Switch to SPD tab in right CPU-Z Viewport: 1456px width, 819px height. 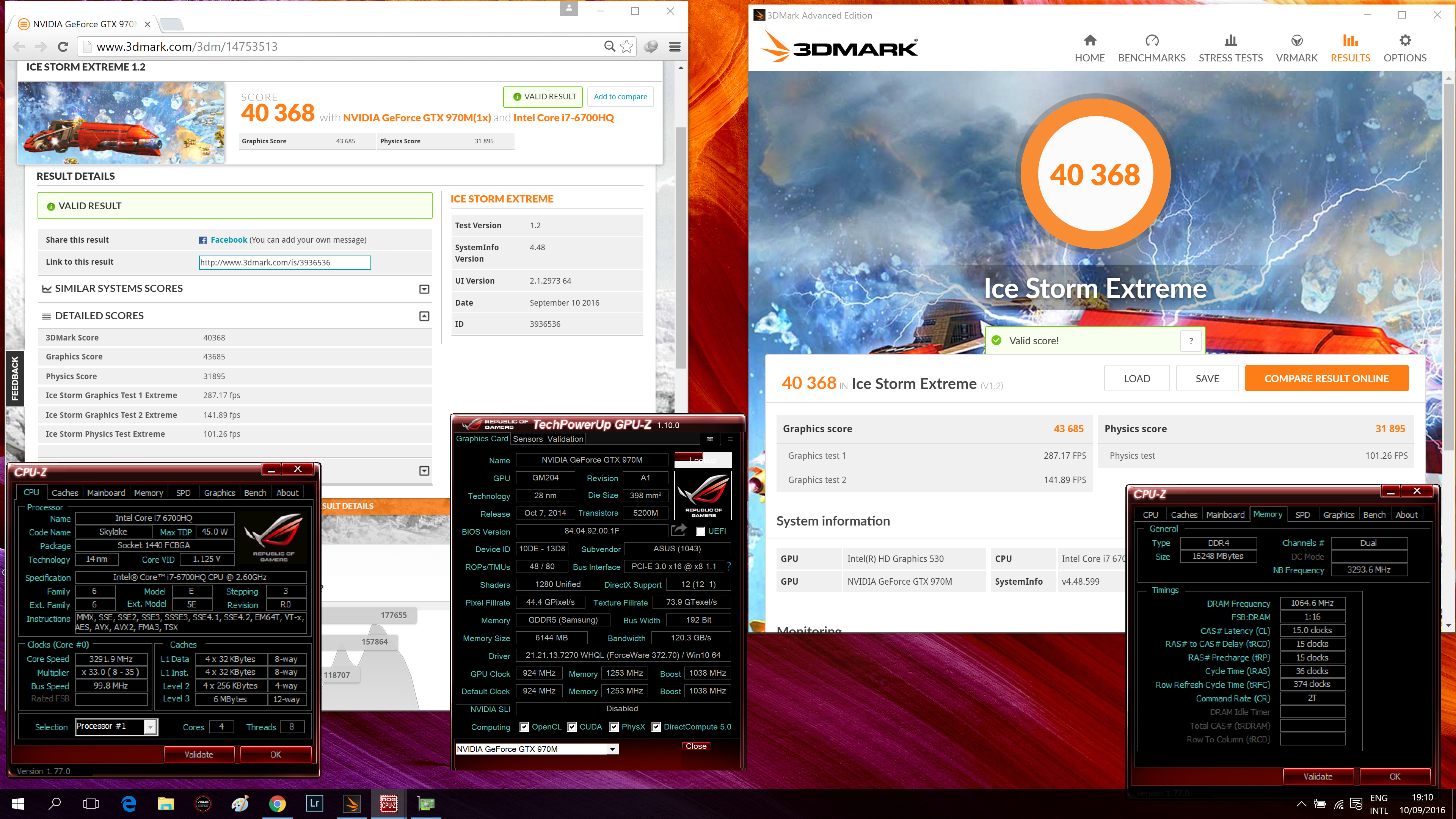pos(1302,515)
